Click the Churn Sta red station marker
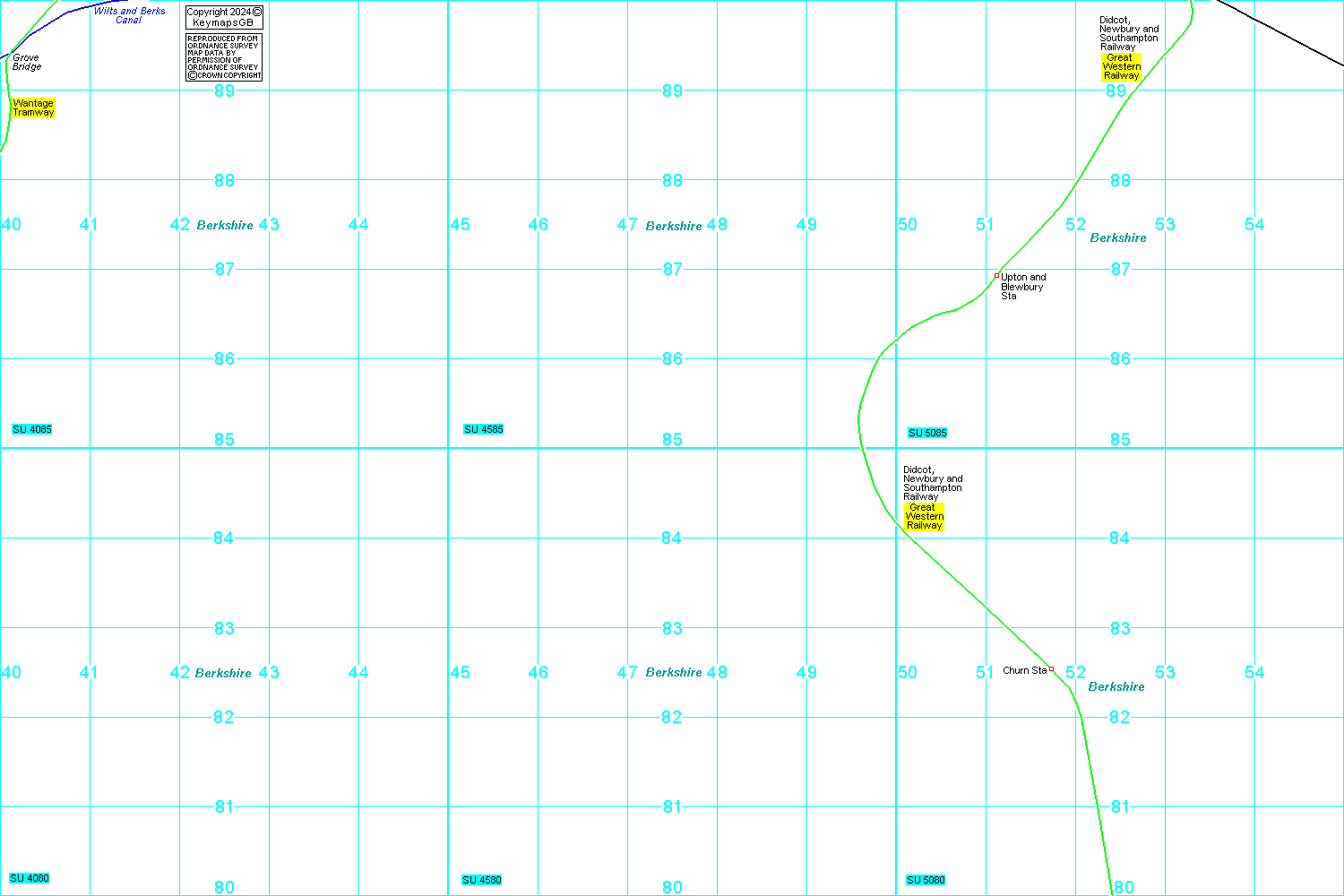This screenshot has height=896, width=1344. 1051,669
